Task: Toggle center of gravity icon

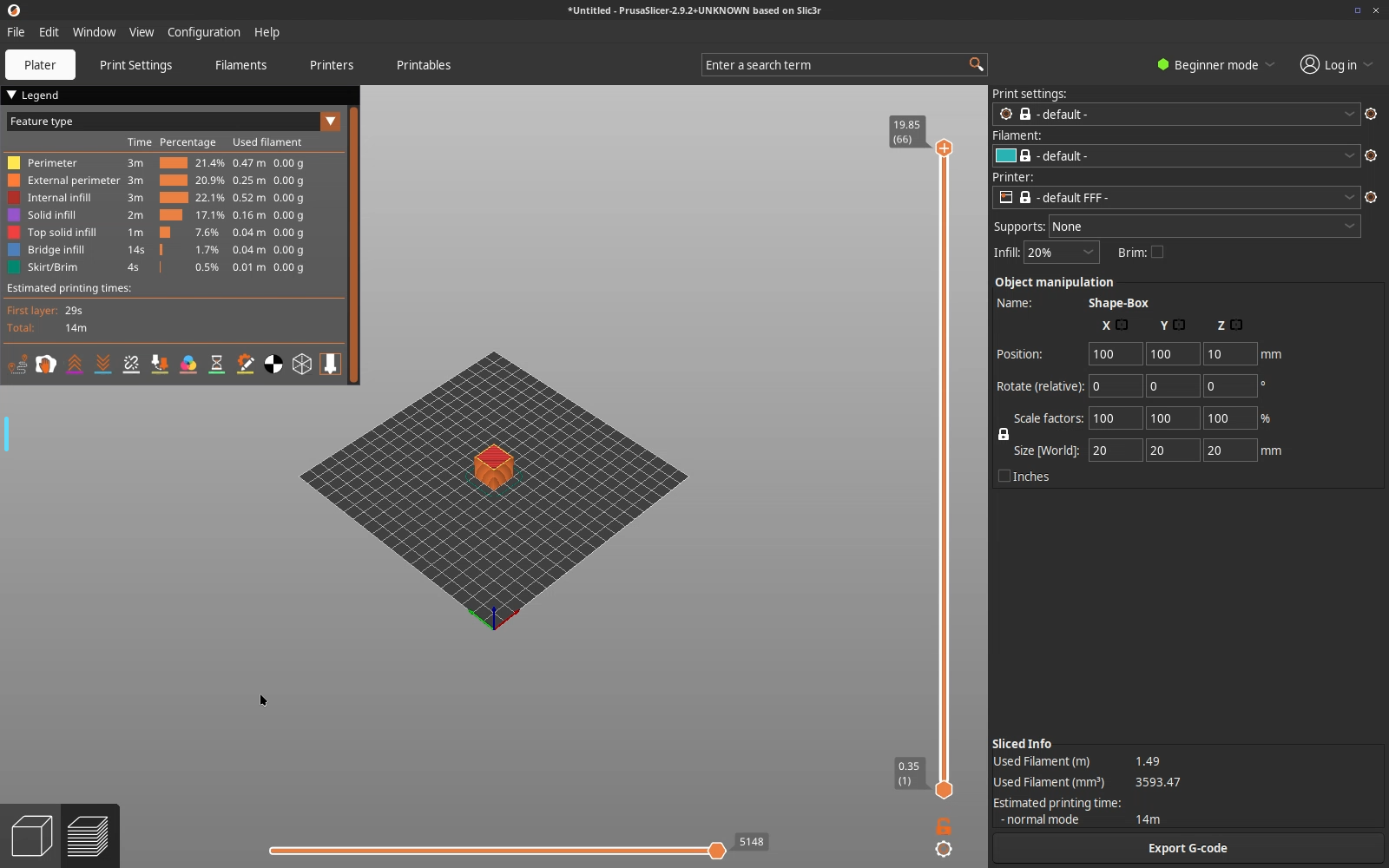Action: tap(273, 365)
